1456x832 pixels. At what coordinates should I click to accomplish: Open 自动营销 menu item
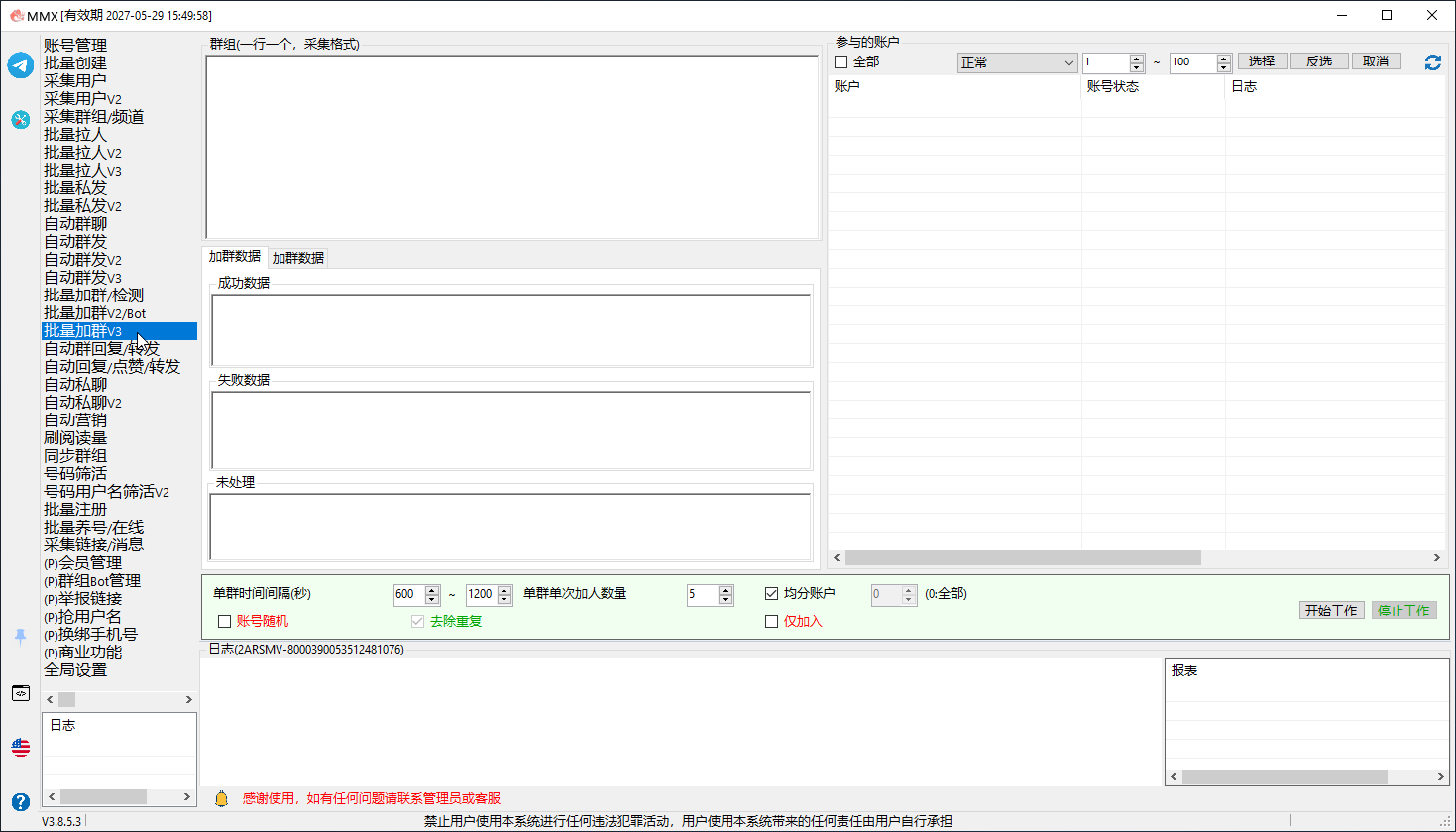click(x=75, y=419)
